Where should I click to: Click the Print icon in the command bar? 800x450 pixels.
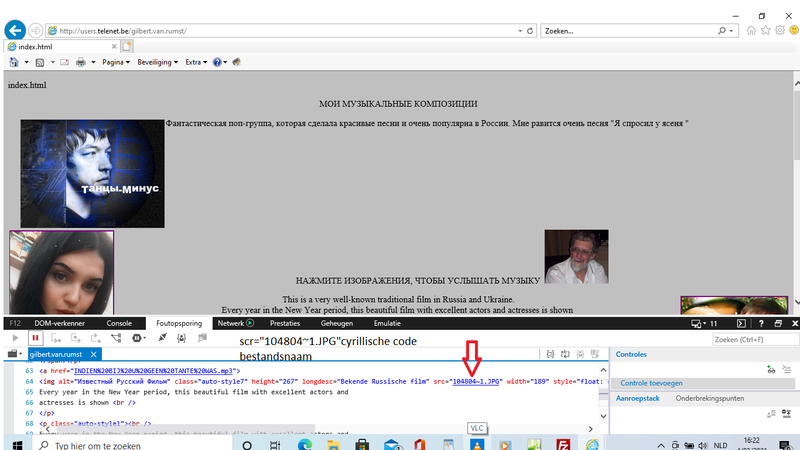click(x=80, y=62)
